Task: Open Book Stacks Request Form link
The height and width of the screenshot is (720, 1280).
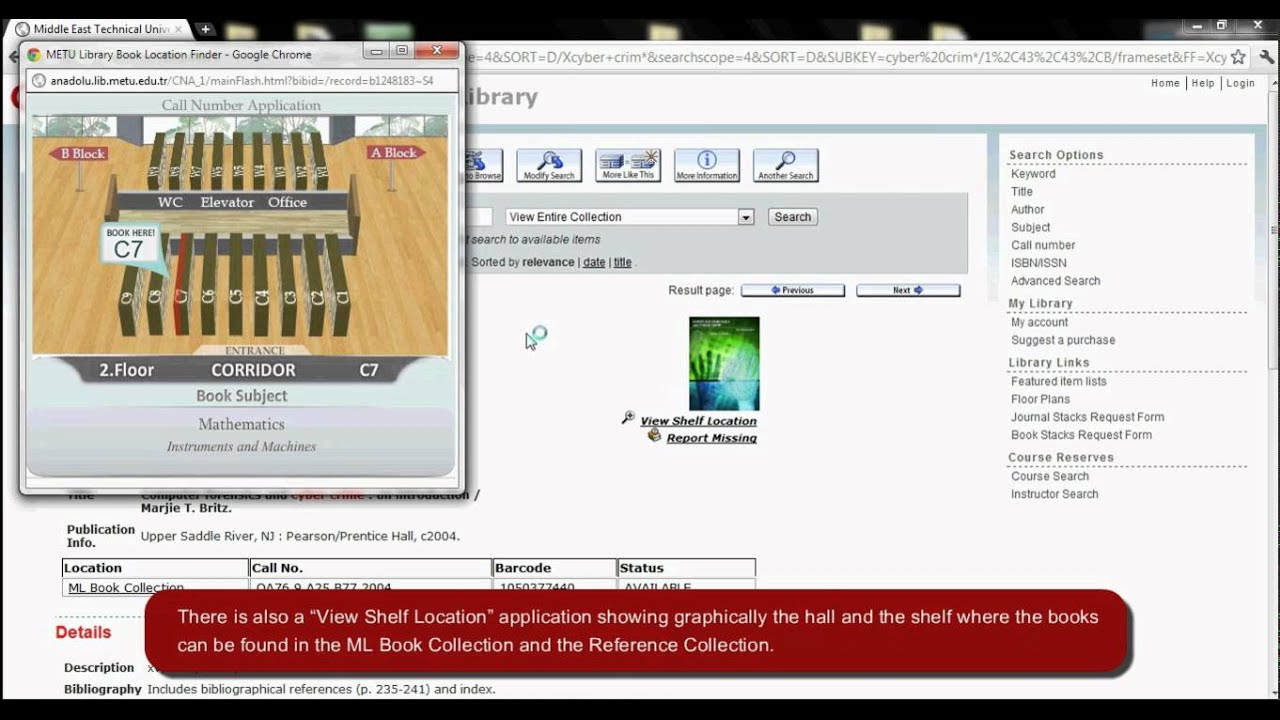Action: [1081, 435]
